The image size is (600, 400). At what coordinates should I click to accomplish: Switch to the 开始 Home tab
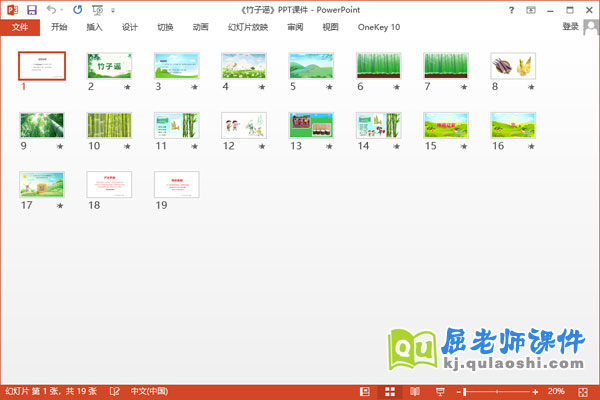pos(59,27)
